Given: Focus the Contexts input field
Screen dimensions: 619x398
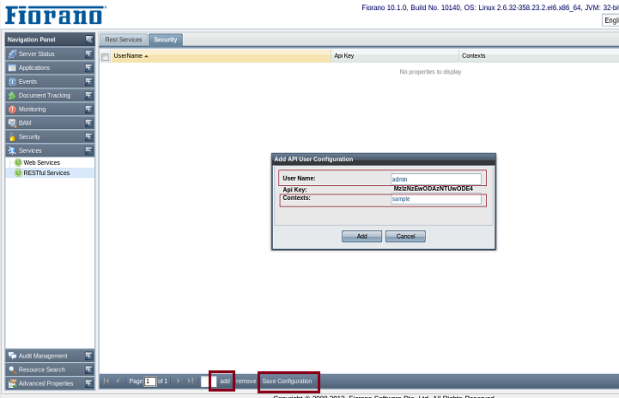Looking at the screenshot, I should click(436, 199).
